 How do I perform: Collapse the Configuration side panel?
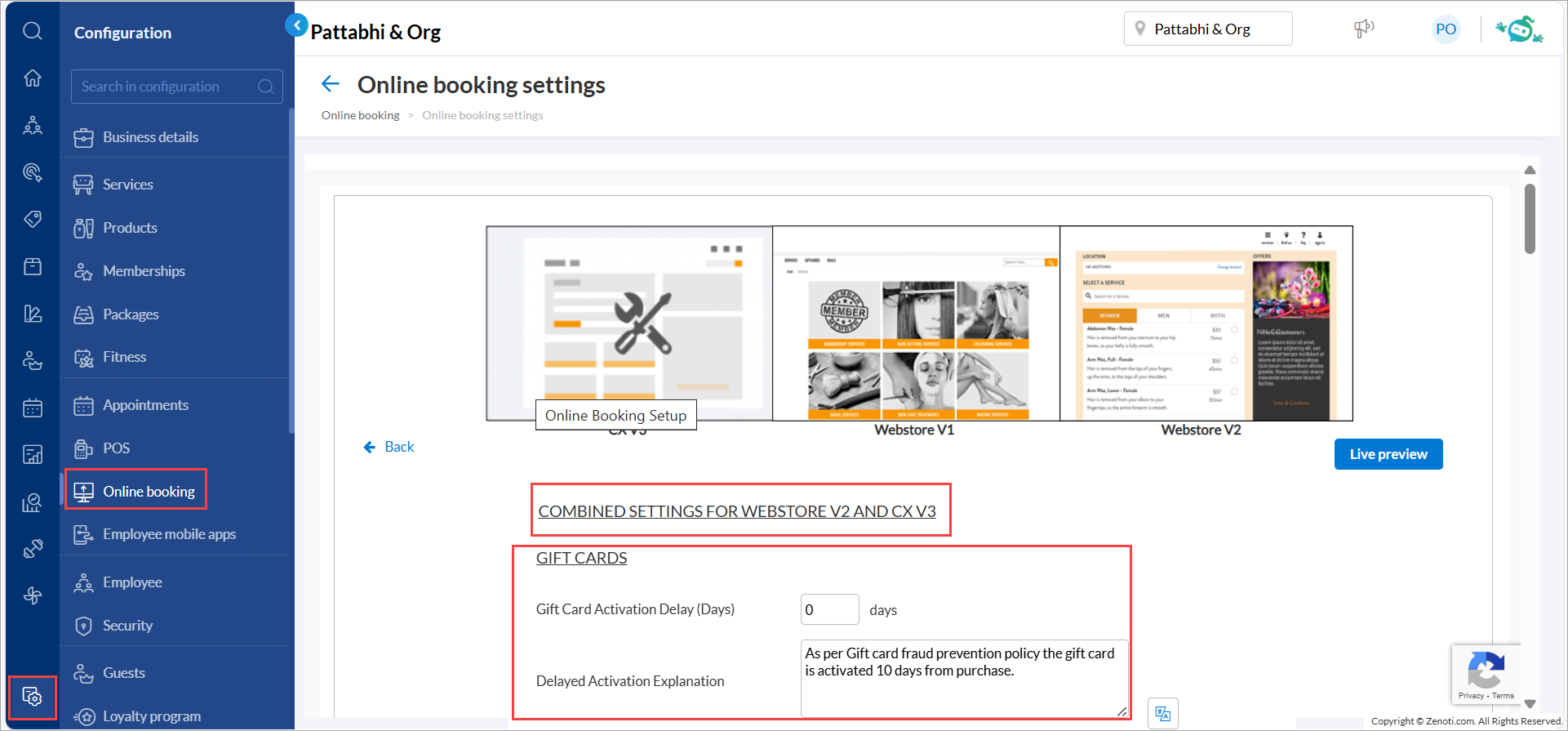pyautogui.click(x=296, y=25)
